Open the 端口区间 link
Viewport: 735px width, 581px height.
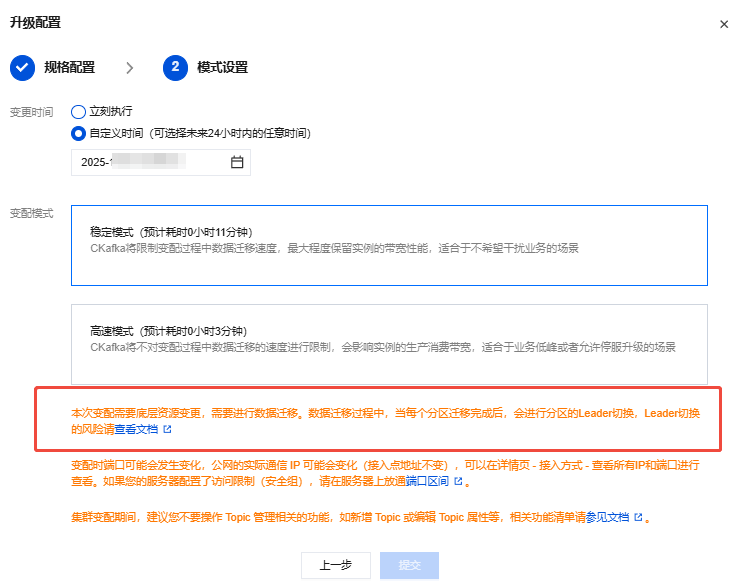427,481
